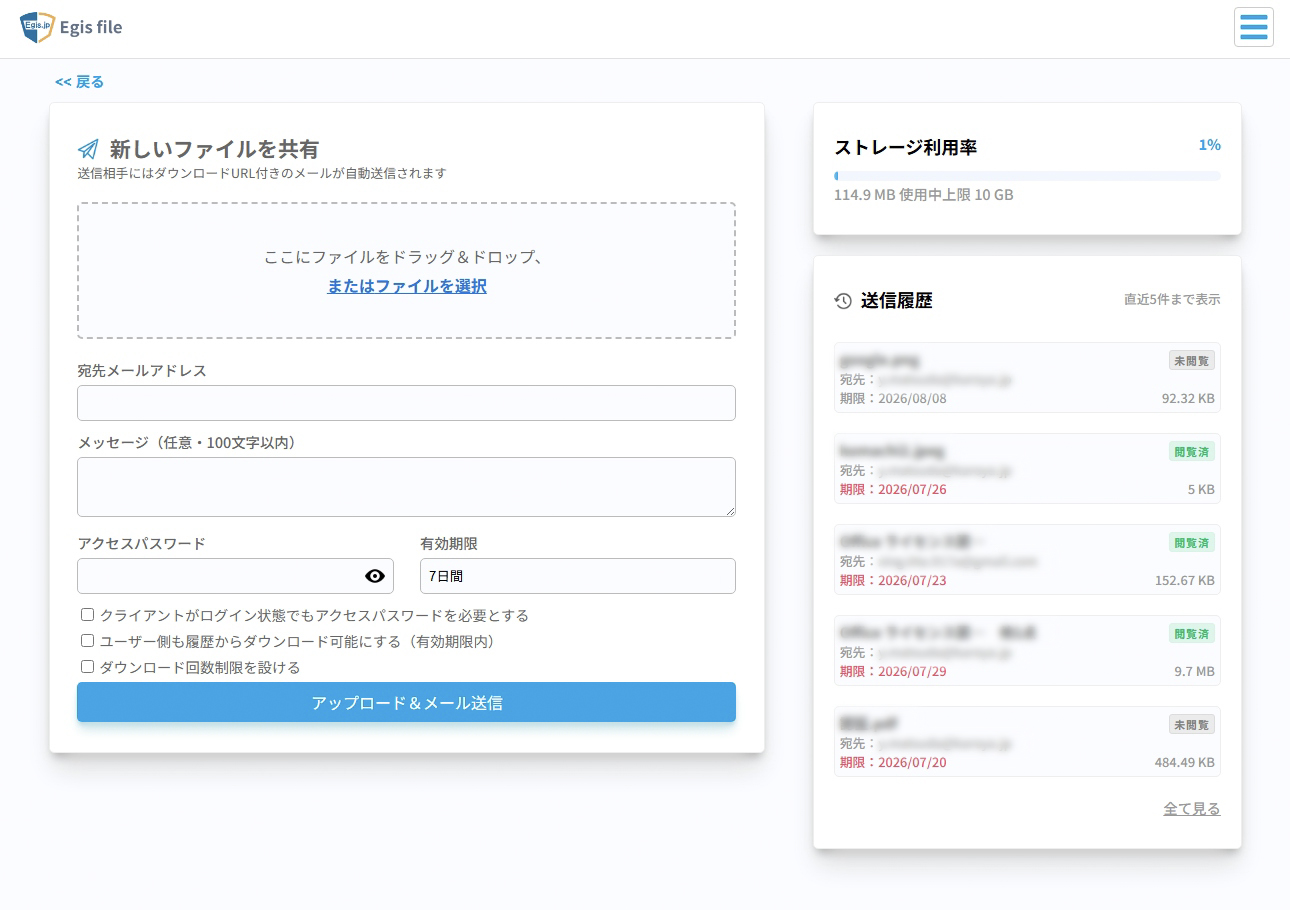The image size is (1290, 910).
Task: Focus the アクセスパスワード input field
Action: click(x=235, y=576)
